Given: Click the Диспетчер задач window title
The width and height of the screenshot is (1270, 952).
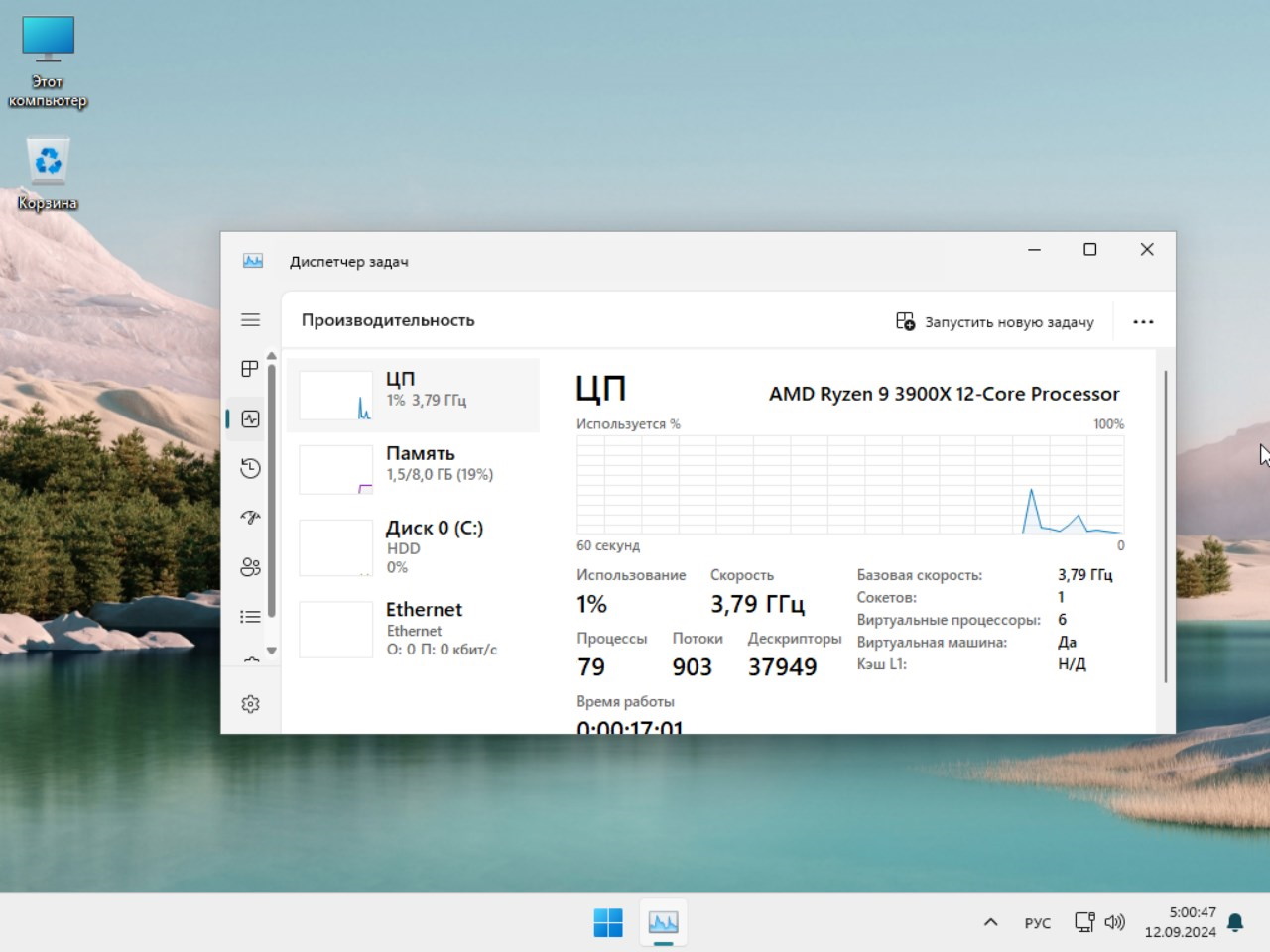Looking at the screenshot, I should click(349, 262).
